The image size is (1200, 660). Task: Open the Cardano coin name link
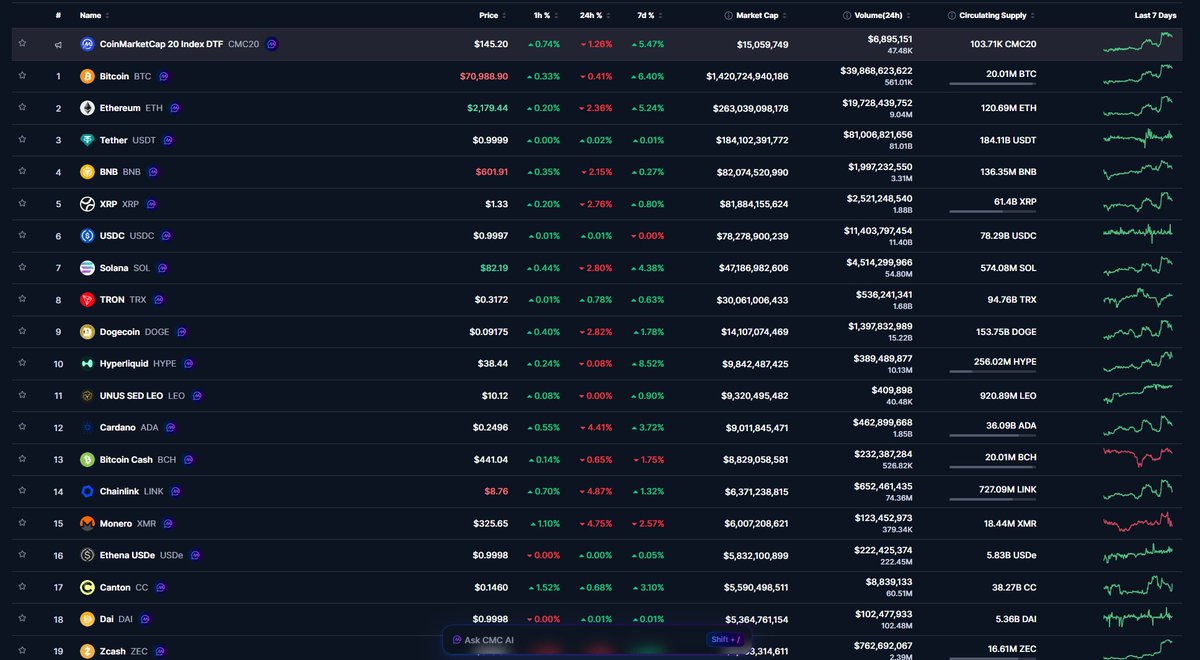[117, 428]
